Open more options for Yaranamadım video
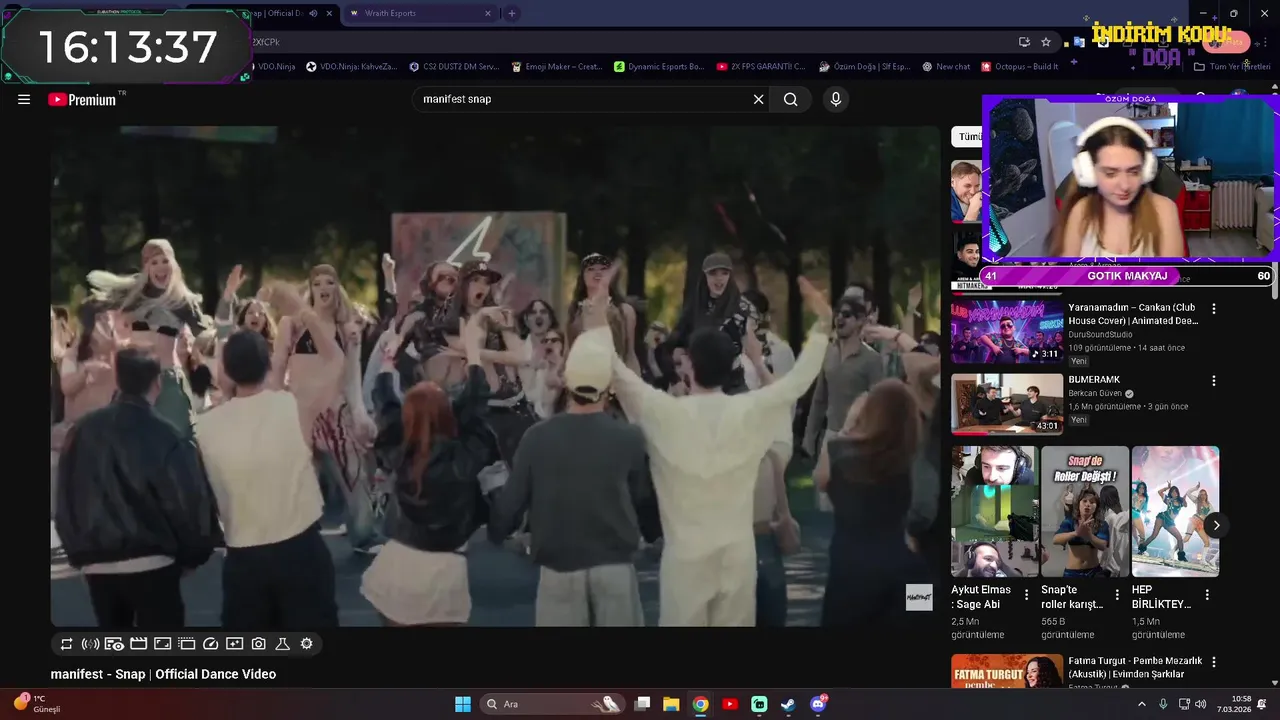 click(1214, 309)
